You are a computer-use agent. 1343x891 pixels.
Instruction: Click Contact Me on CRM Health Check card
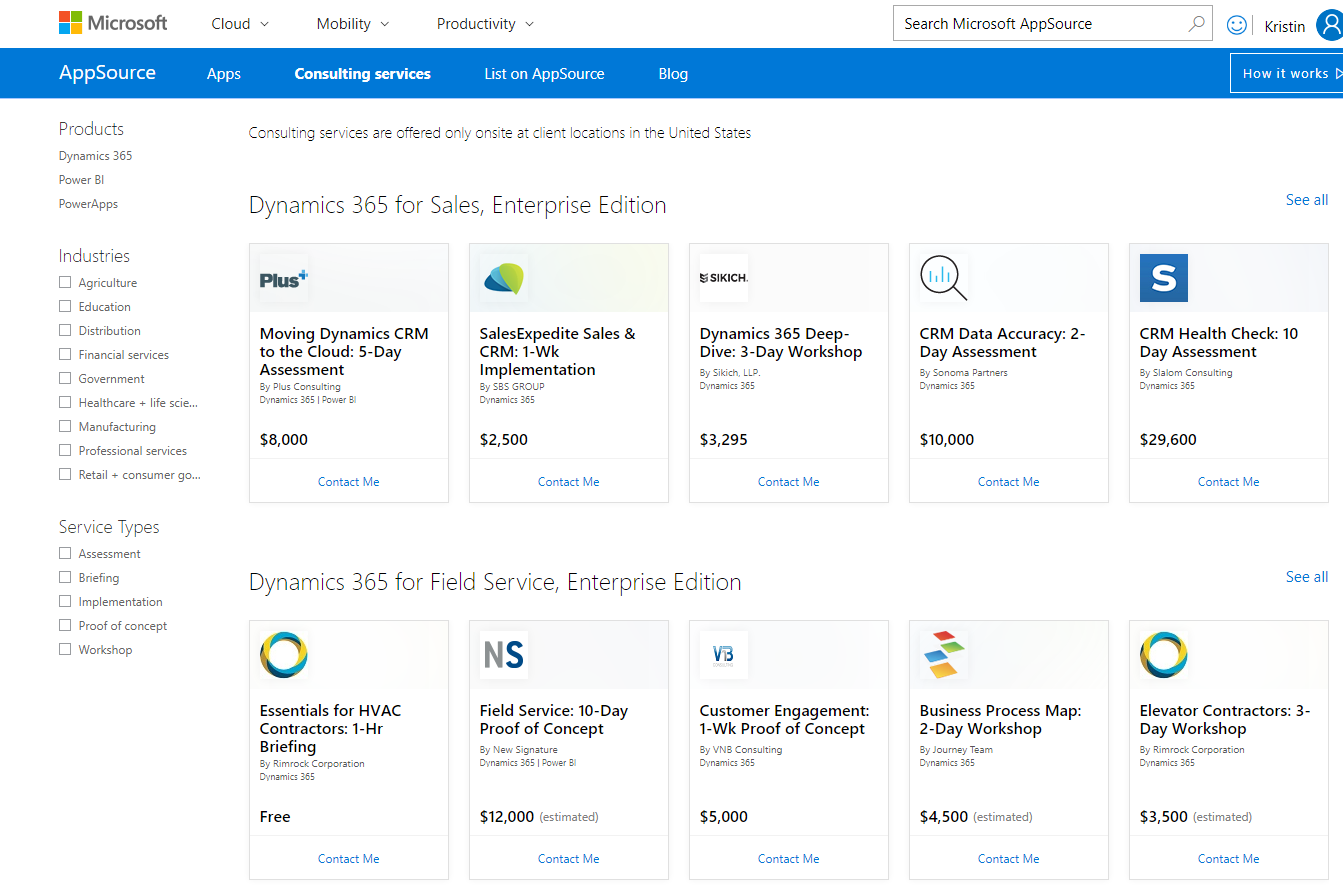[1229, 482]
